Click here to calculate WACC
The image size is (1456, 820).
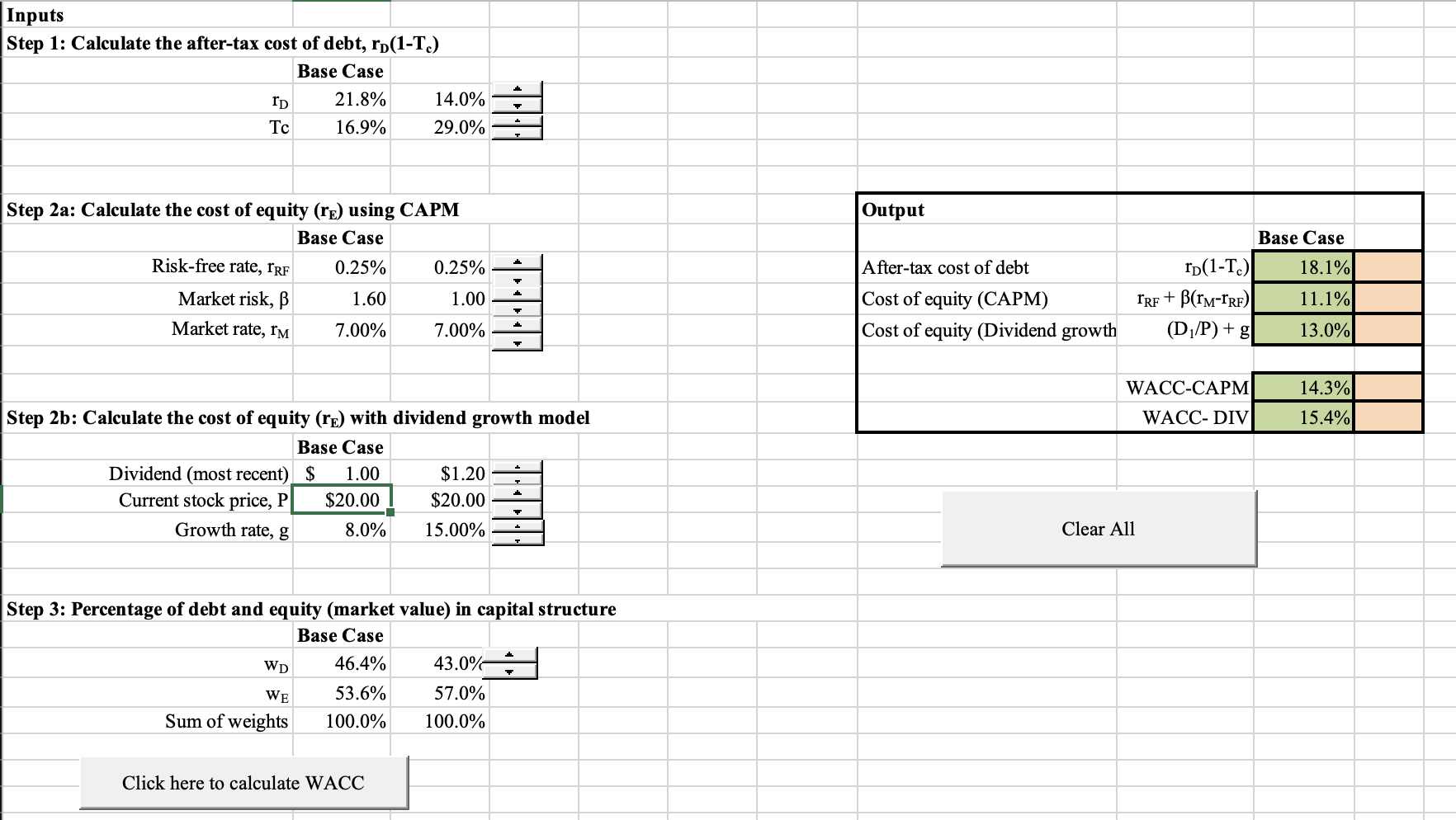(242, 782)
